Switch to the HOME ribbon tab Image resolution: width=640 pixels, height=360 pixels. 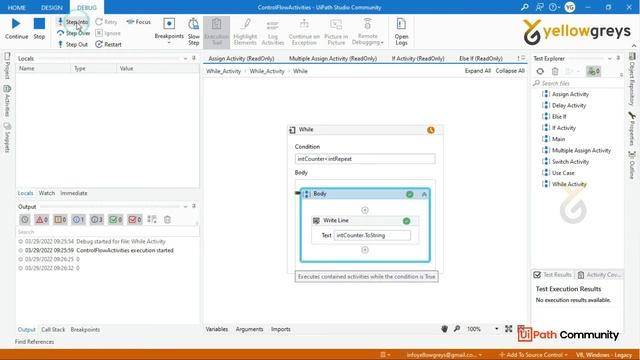[x=17, y=7]
